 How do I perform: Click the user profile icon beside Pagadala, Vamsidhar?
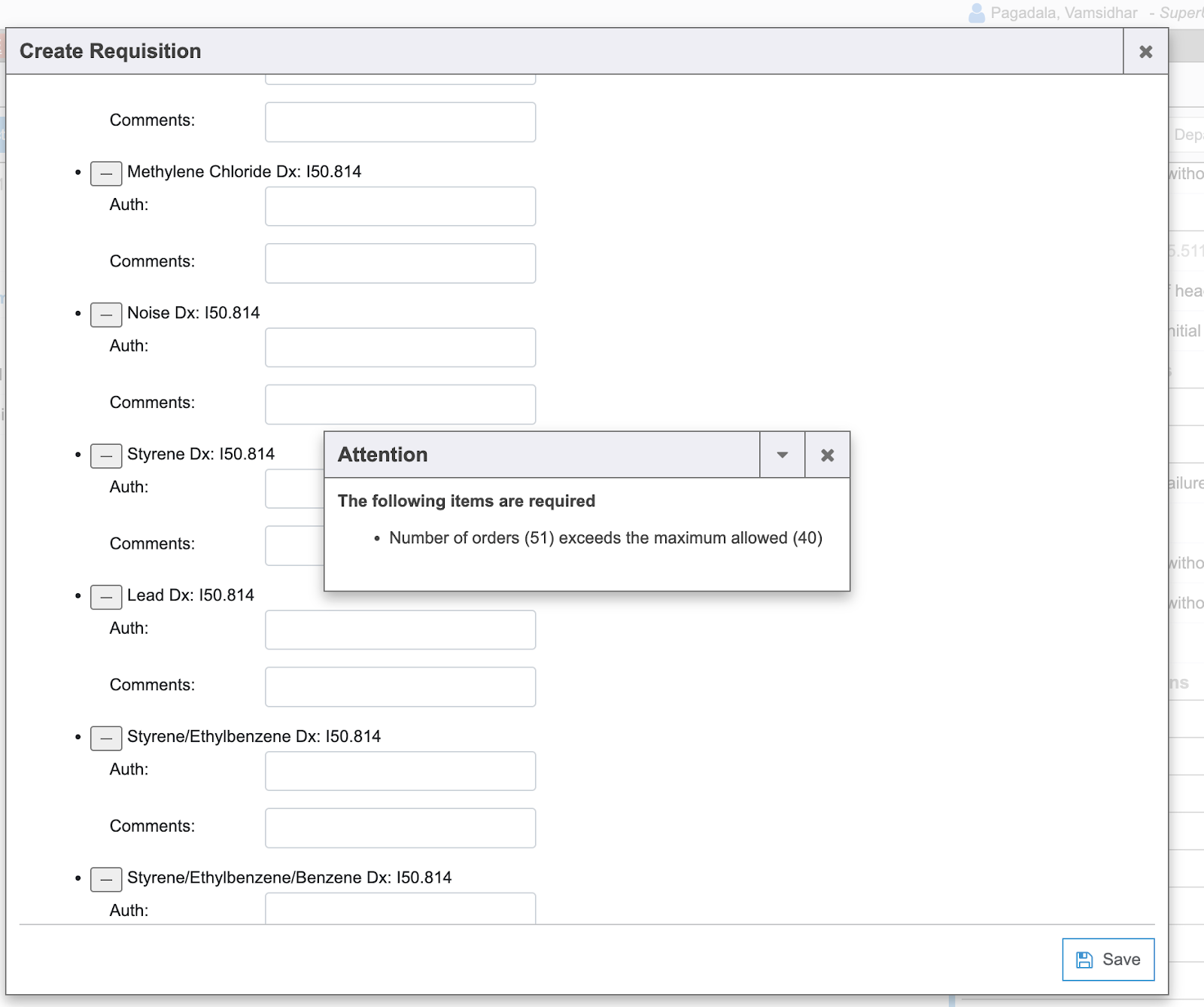(976, 13)
